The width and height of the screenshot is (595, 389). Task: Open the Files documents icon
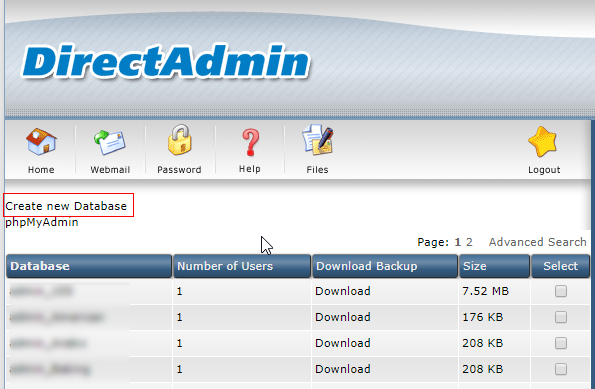pos(318,140)
